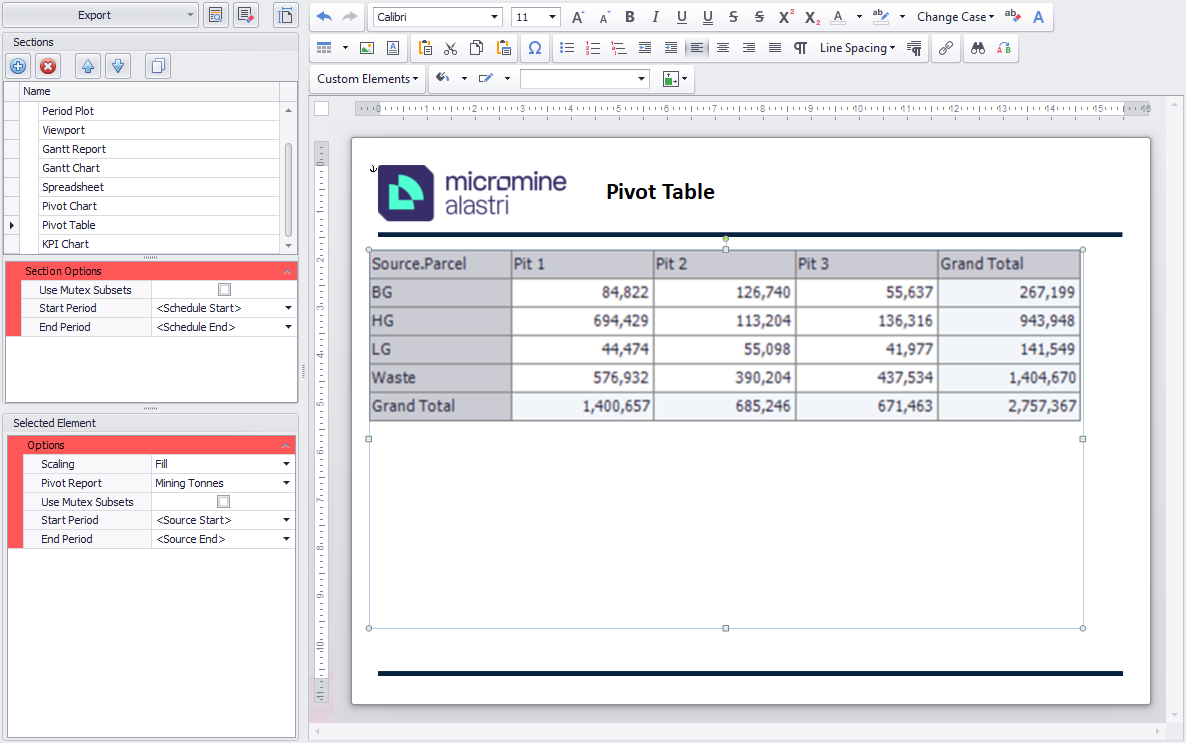Click the print preview icon beside Export
The image size is (1186, 743).
(x=215, y=15)
